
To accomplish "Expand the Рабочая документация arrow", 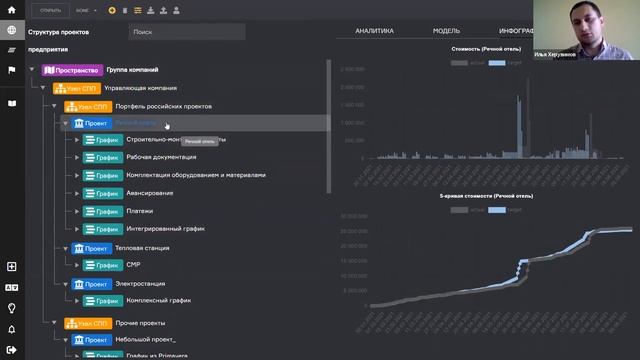I will point(77,157).
